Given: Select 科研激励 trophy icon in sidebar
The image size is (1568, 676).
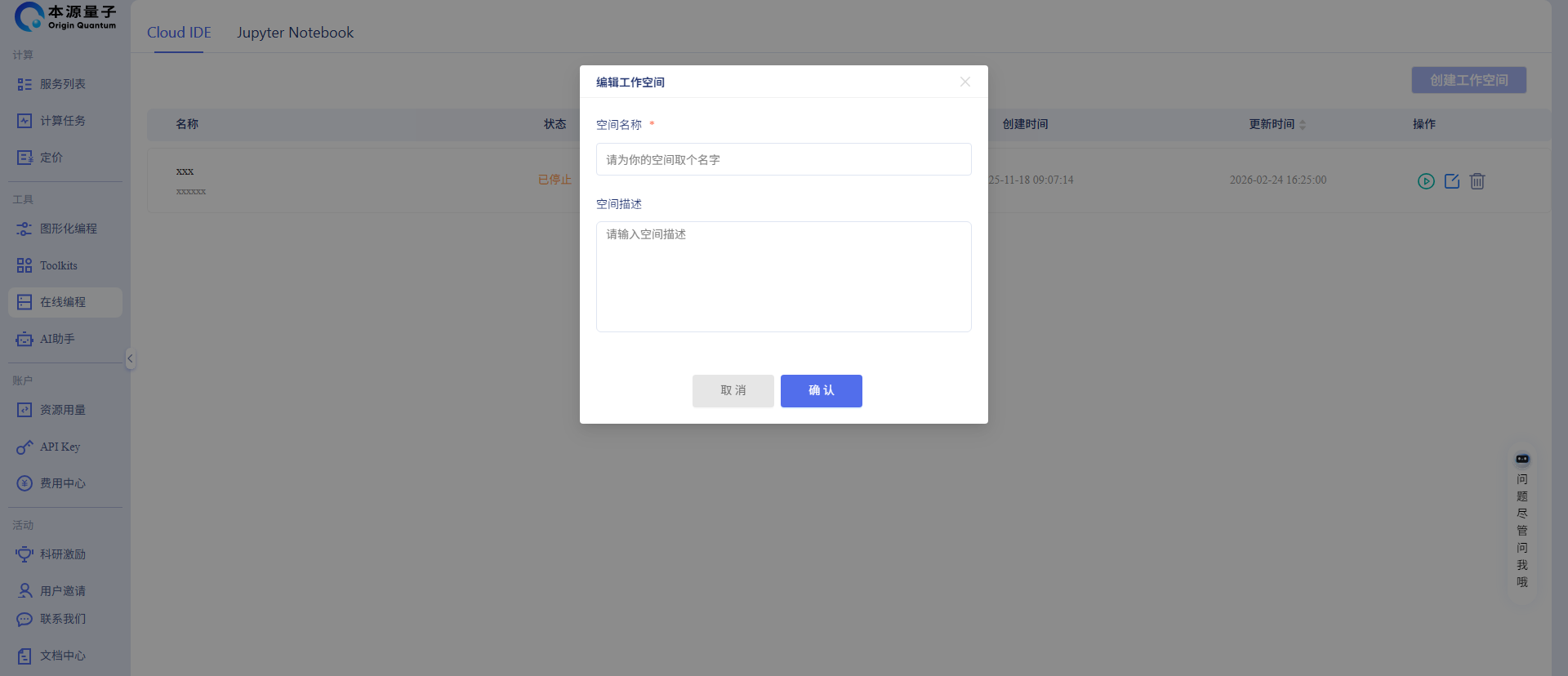Looking at the screenshot, I should click(24, 554).
